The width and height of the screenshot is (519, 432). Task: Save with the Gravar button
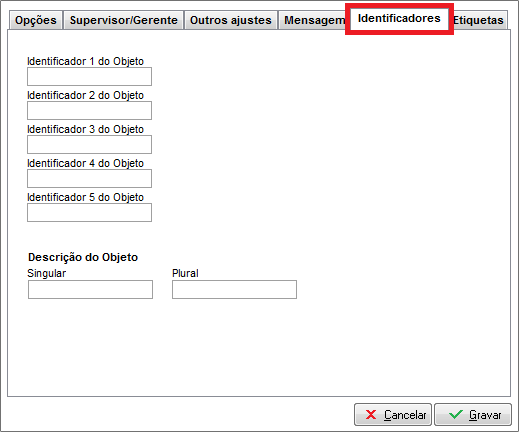(473, 415)
